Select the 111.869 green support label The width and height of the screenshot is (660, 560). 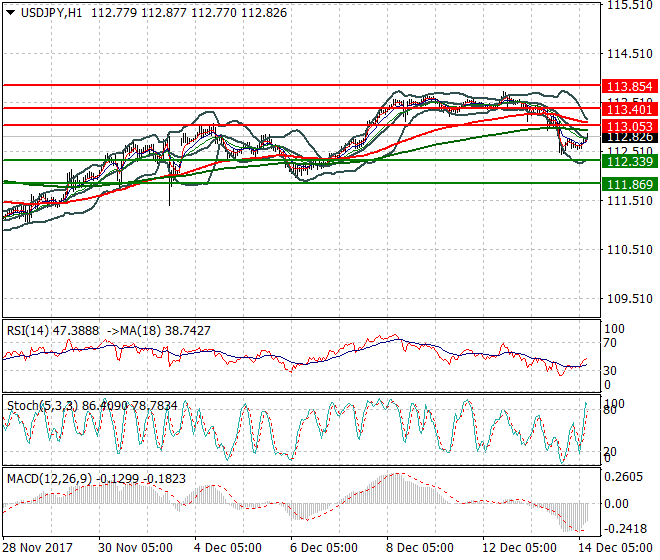tap(630, 184)
